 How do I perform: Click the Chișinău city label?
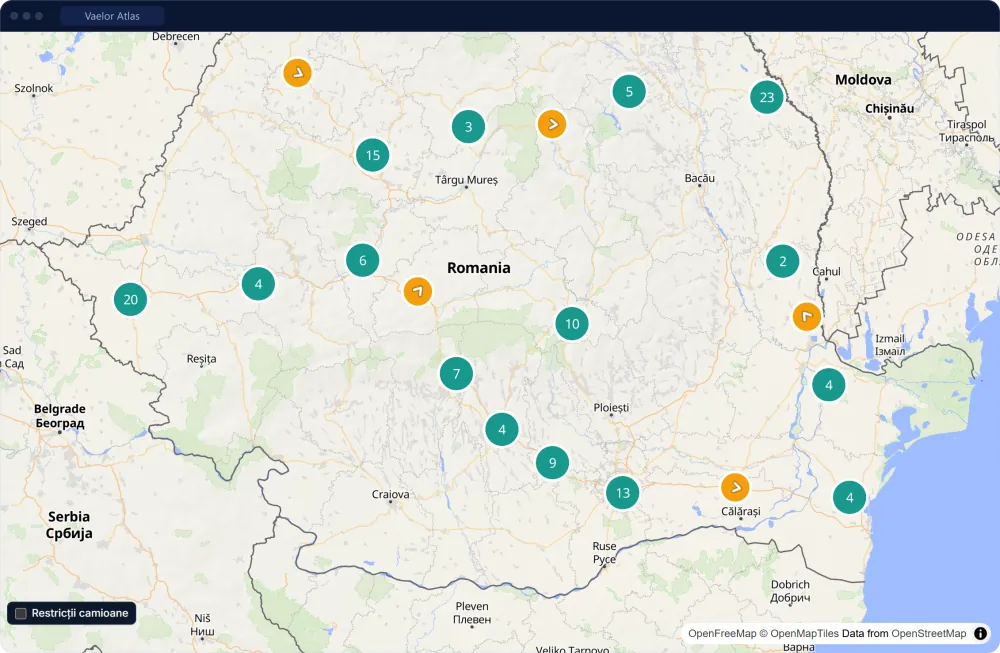tap(889, 108)
